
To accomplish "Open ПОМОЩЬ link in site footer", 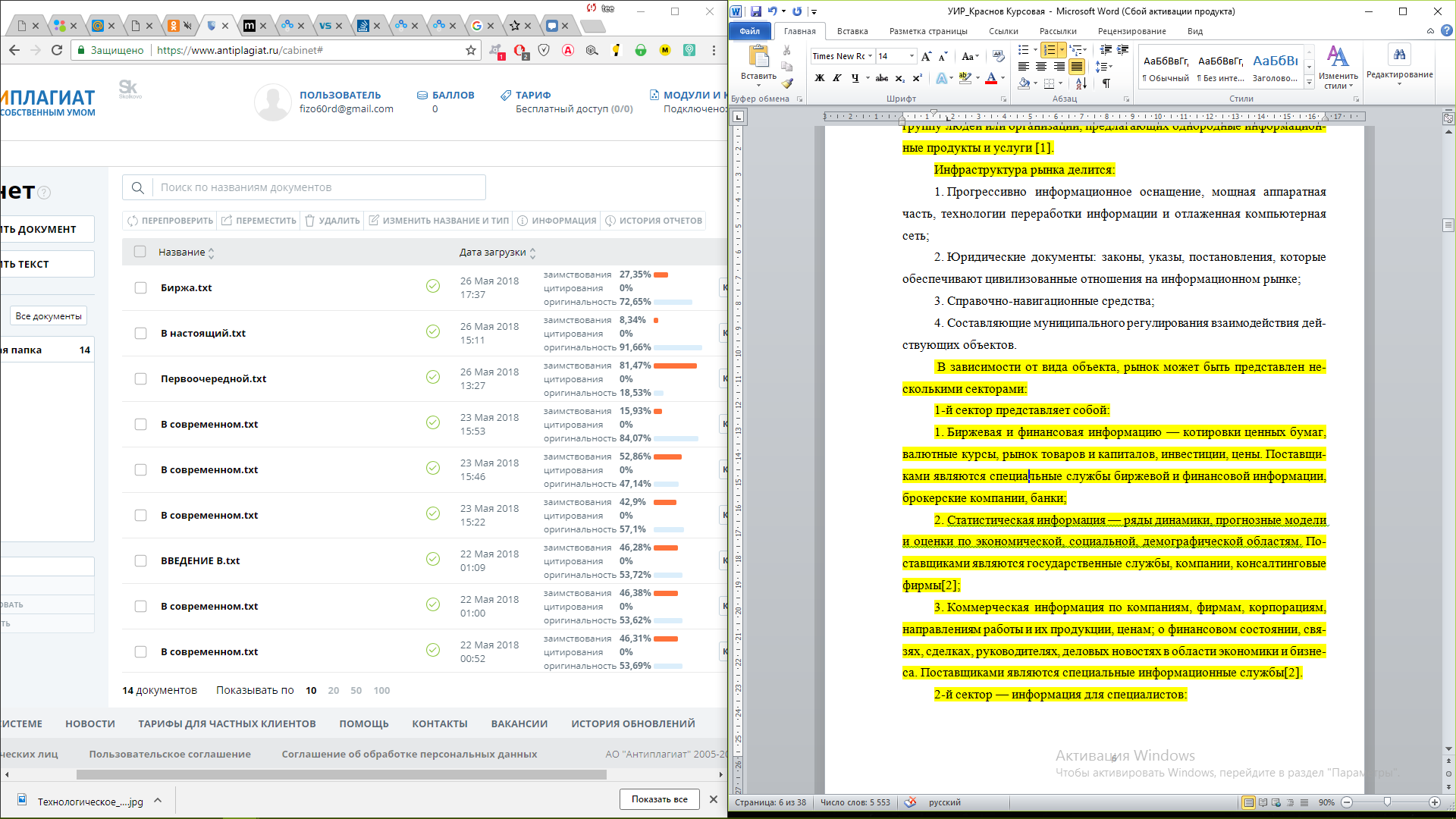I will pos(364,723).
